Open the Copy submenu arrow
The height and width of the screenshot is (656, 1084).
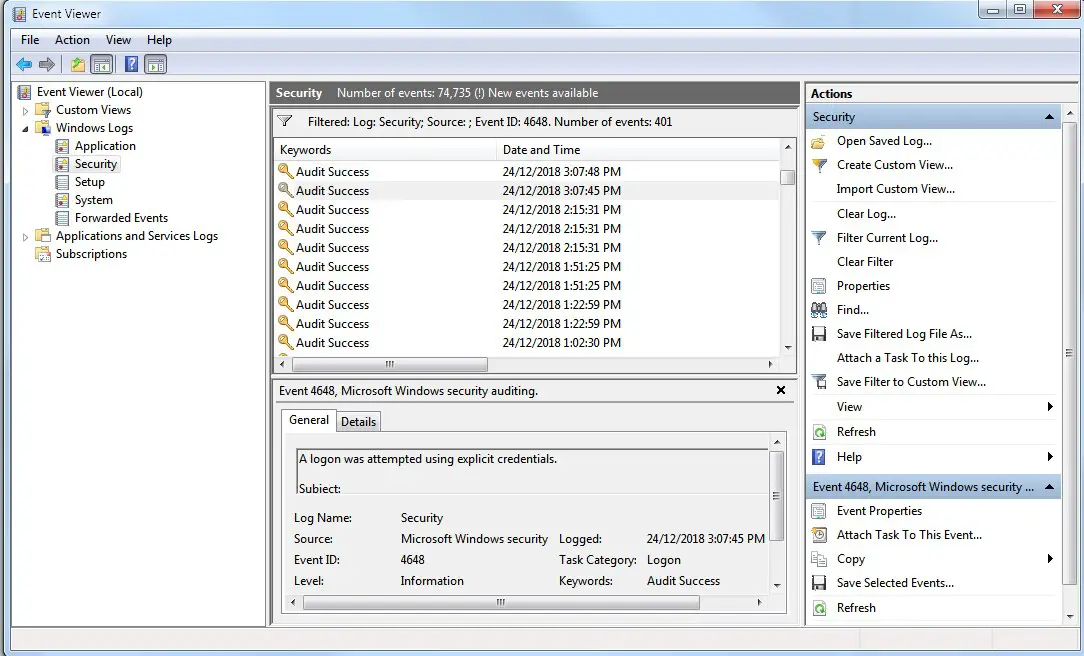click(x=1049, y=559)
